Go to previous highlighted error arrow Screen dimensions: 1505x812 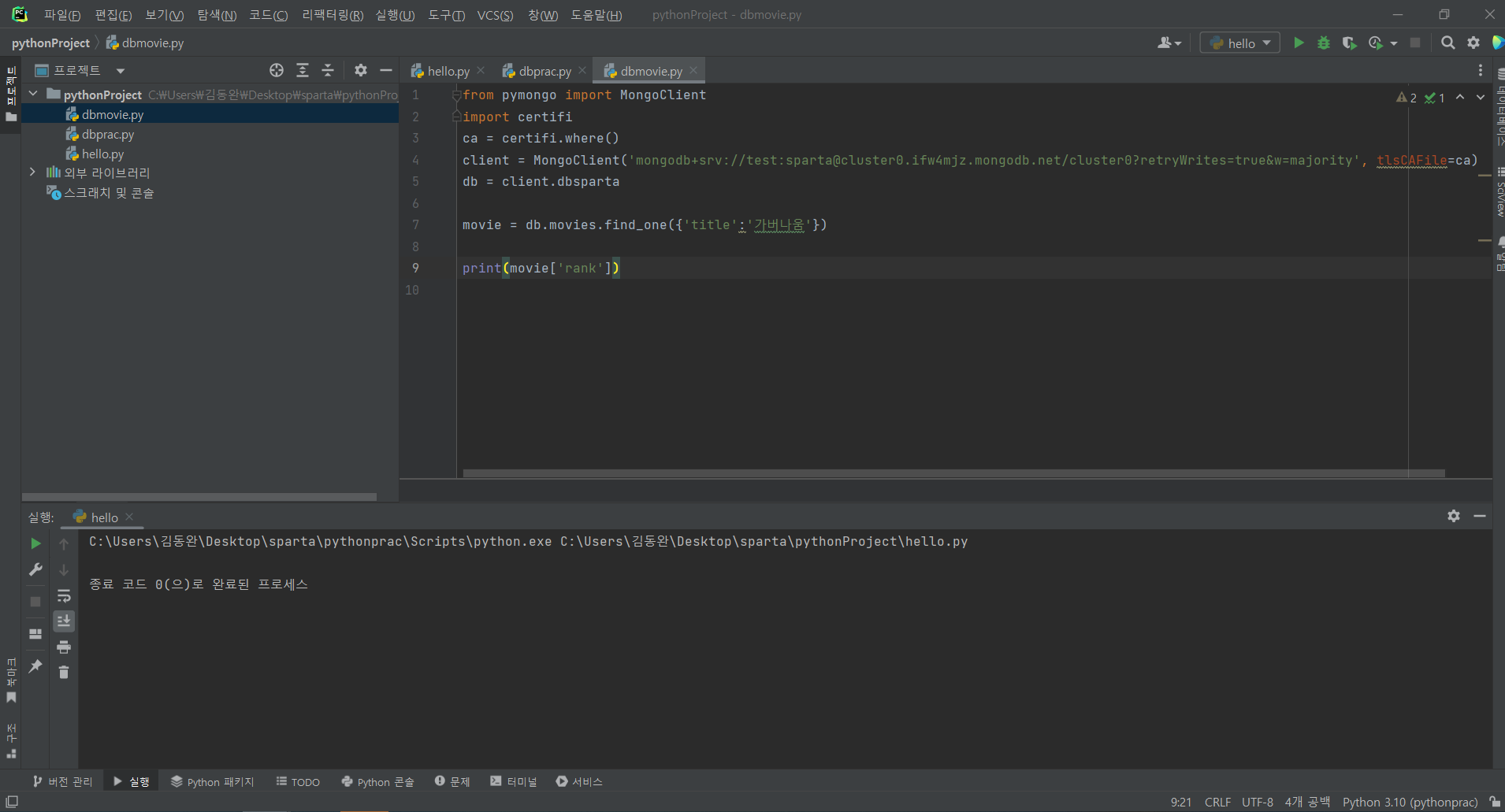[x=1460, y=97]
